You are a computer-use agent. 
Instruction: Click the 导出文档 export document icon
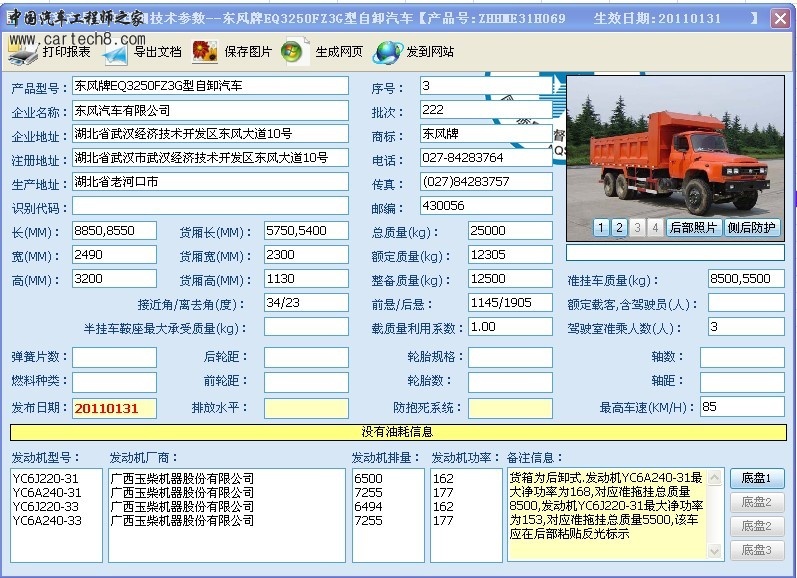(x=115, y=52)
